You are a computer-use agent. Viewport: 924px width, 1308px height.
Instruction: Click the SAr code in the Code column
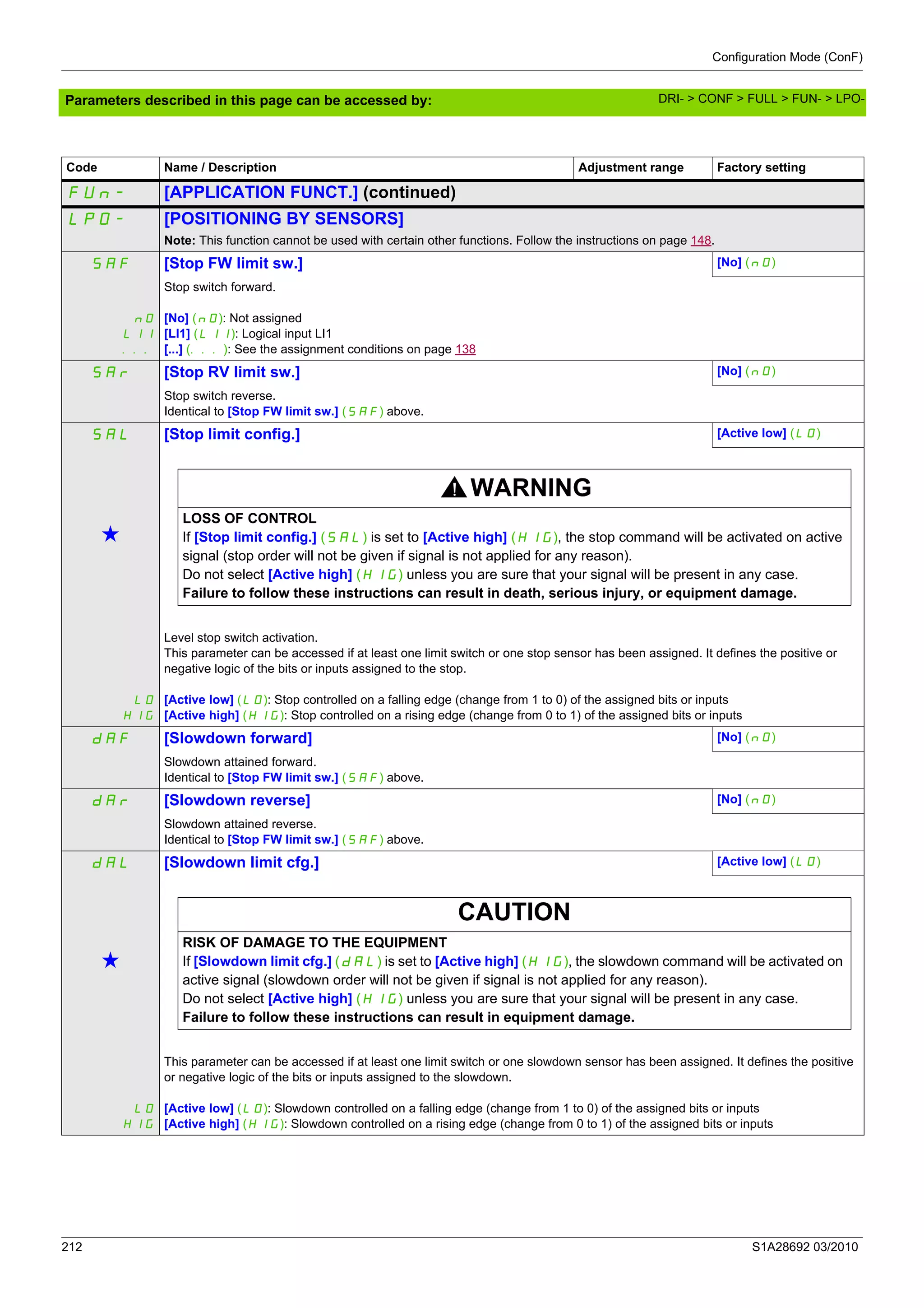tap(111, 372)
